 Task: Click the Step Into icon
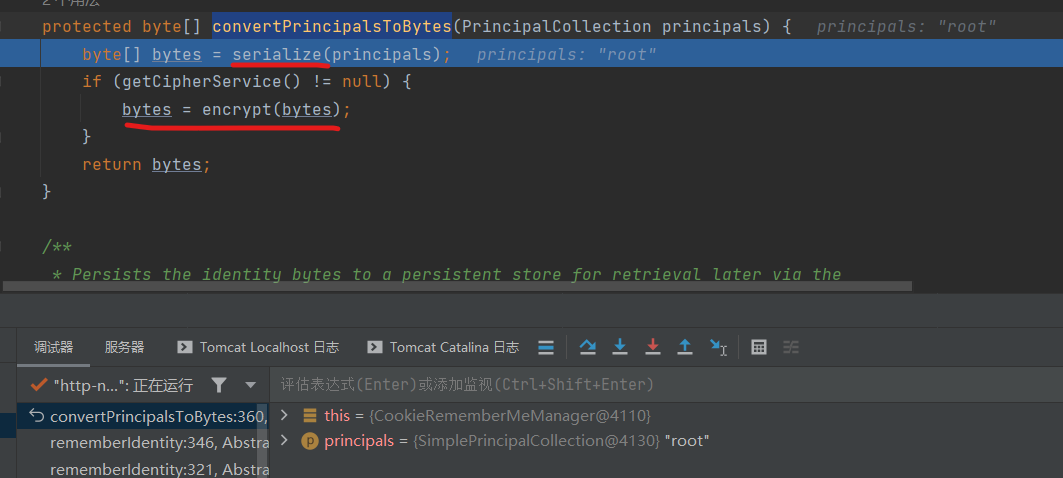620,347
